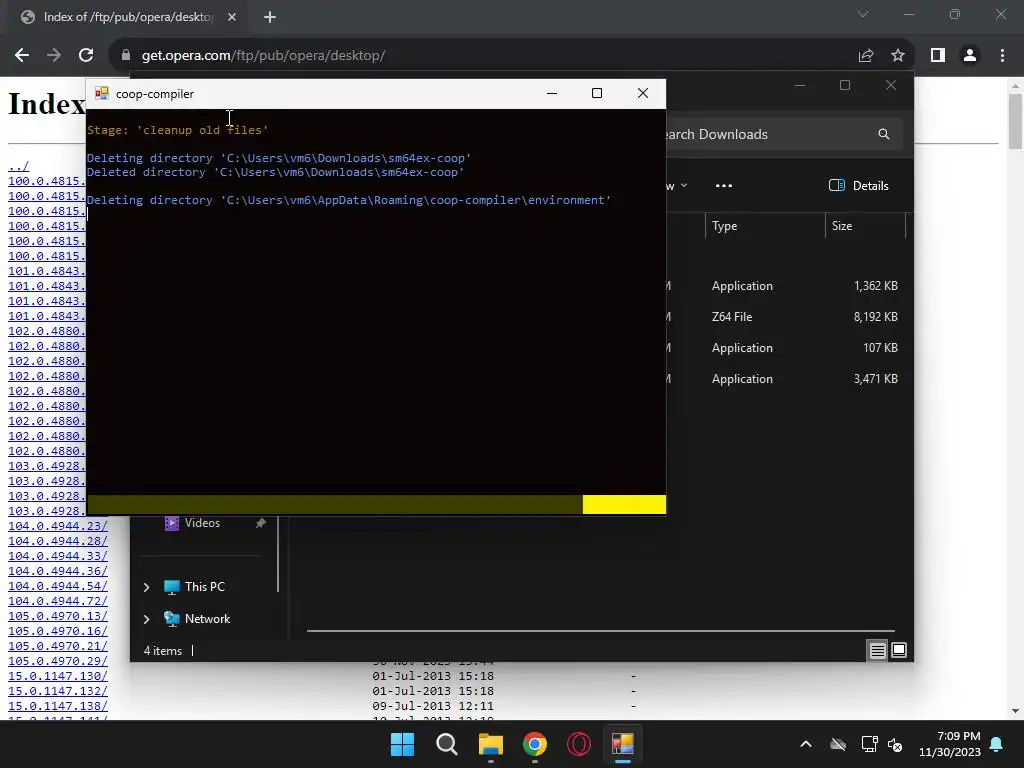Open 15.0.1147.138/ directory link
This screenshot has width=1024, height=768.
[57, 707]
